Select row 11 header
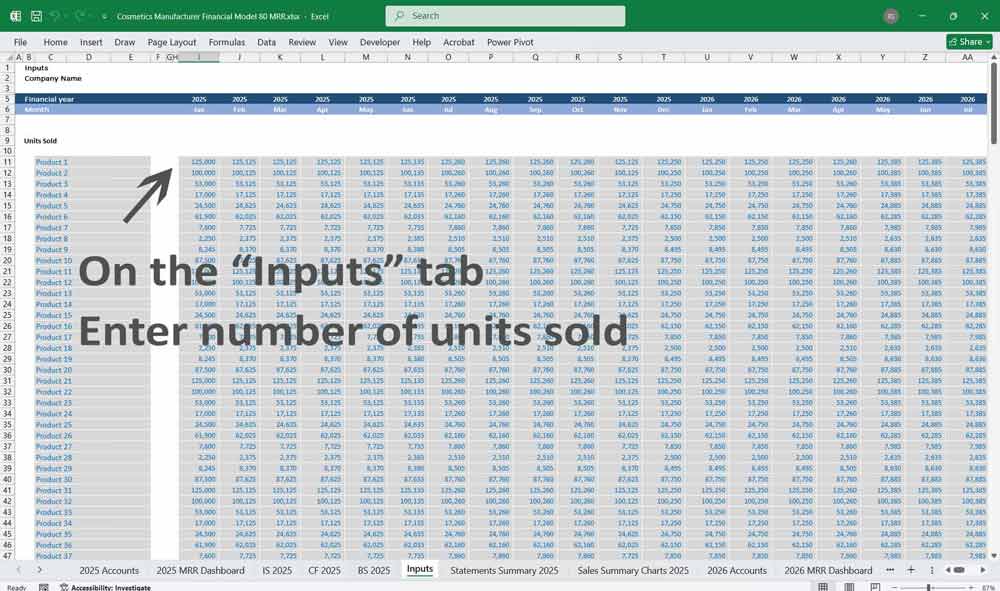 [8, 162]
